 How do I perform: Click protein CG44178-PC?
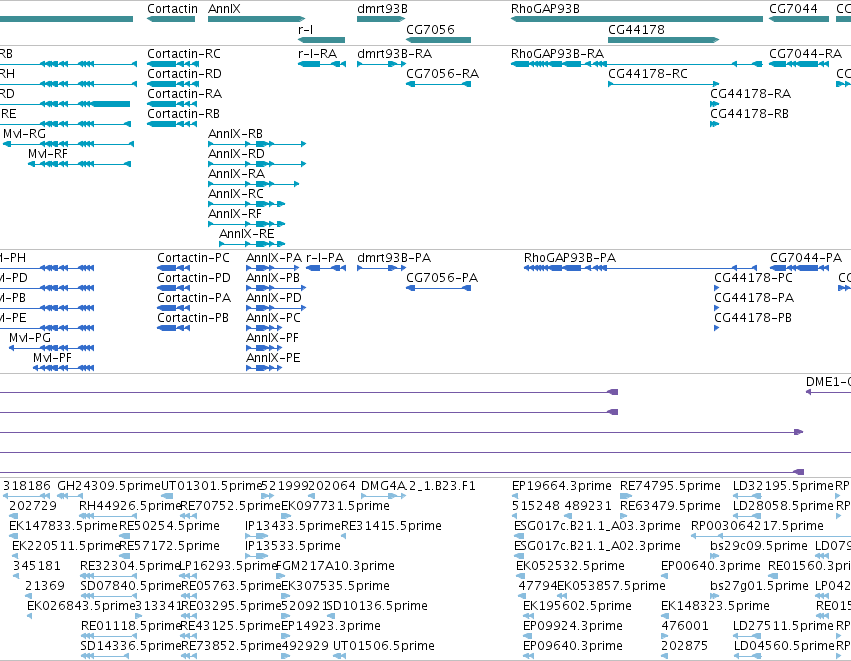(753, 278)
